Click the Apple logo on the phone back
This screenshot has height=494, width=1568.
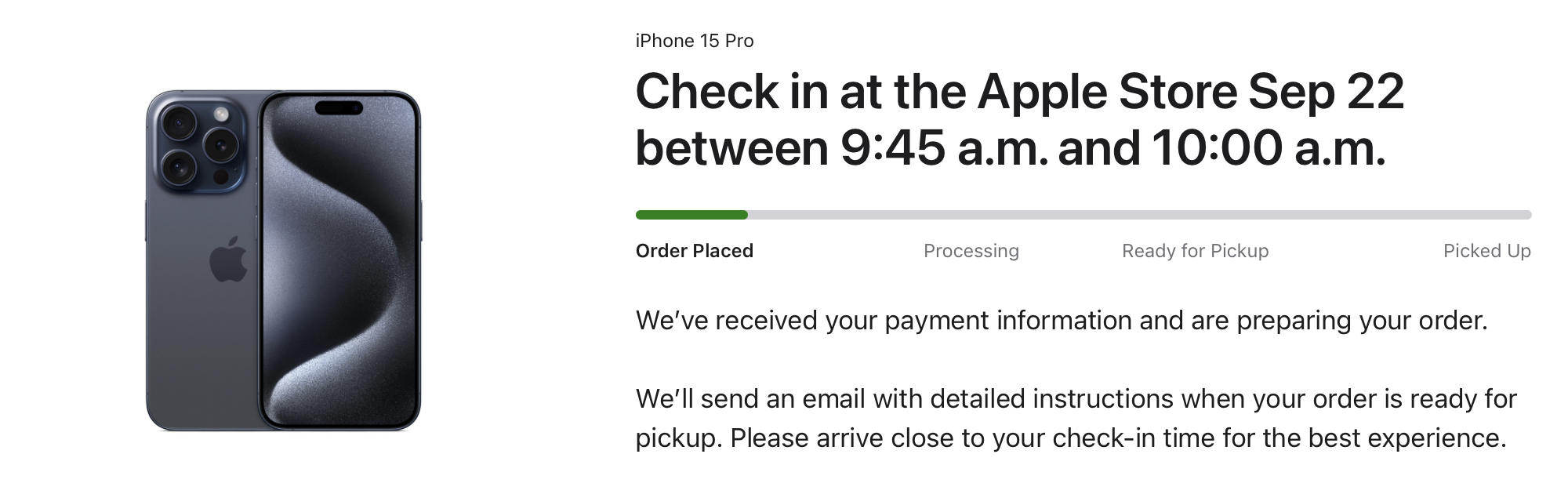click(x=228, y=258)
